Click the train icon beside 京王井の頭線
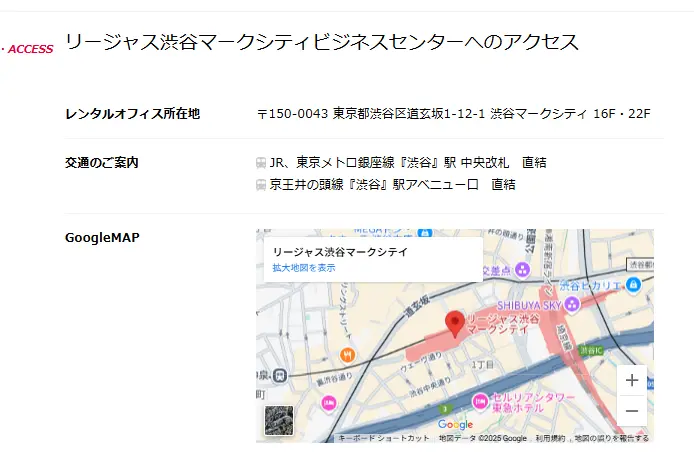The height and width of the screenshot is (455, 694). 261,185
